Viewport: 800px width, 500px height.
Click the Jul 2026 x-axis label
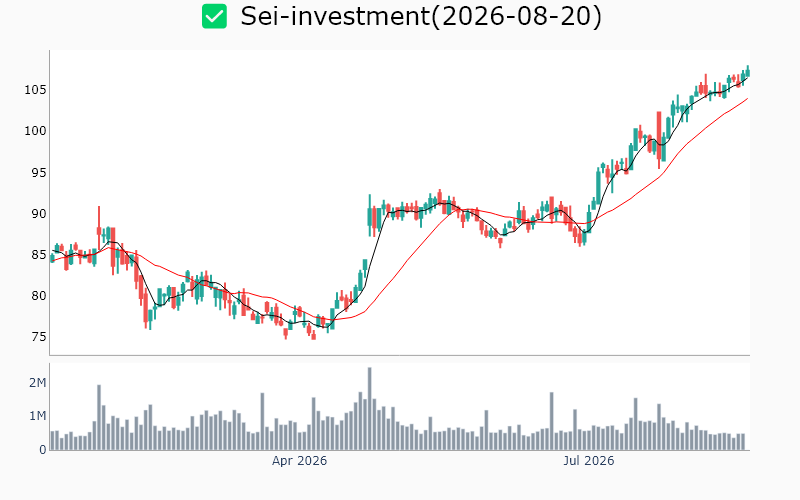pyautogui.click(x=588, y=461)
